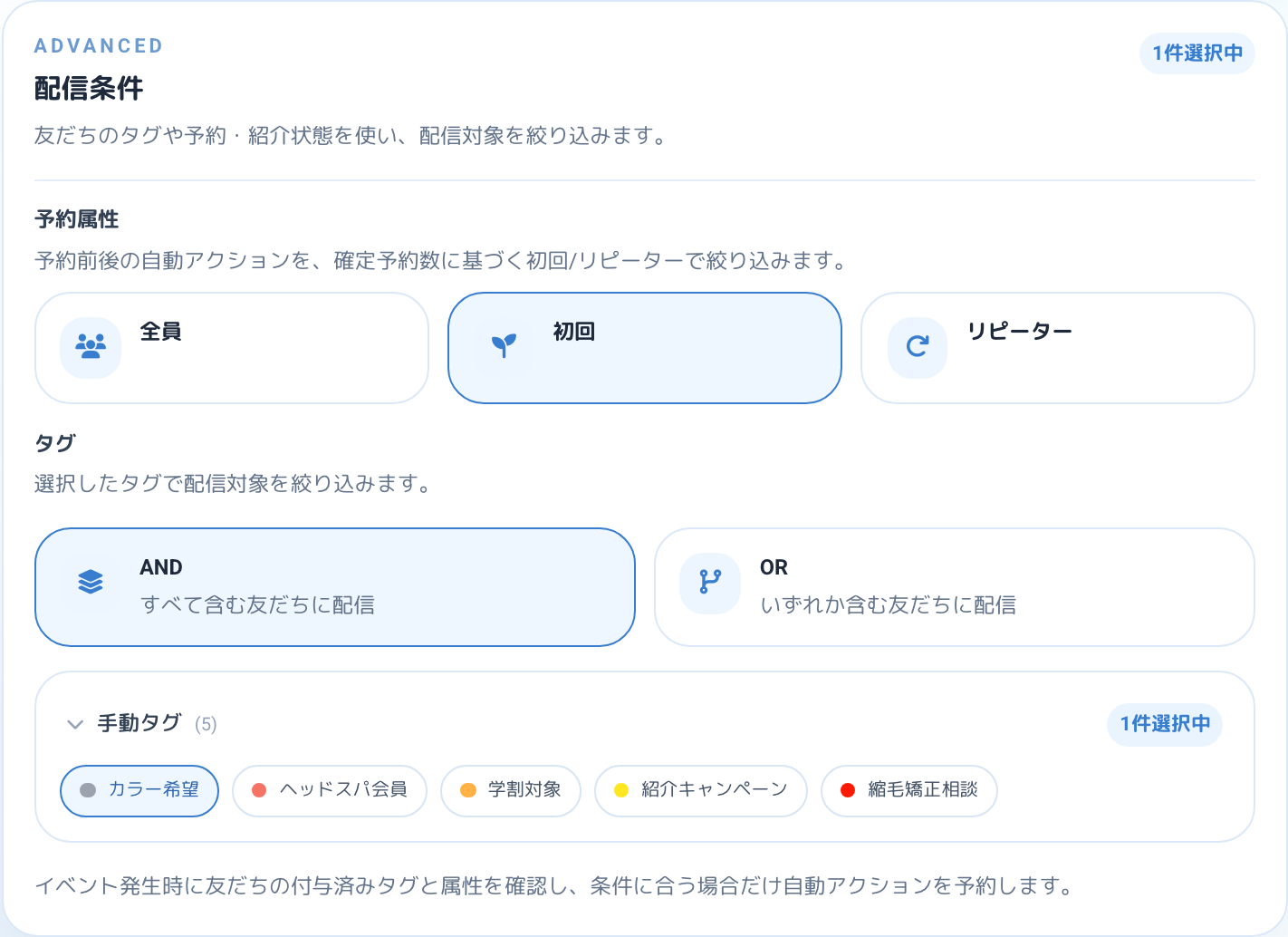The width and height of the screenshot is (1288, 937).
Task: Click the すべて含む友だちに配信 description
Action: 258,605
